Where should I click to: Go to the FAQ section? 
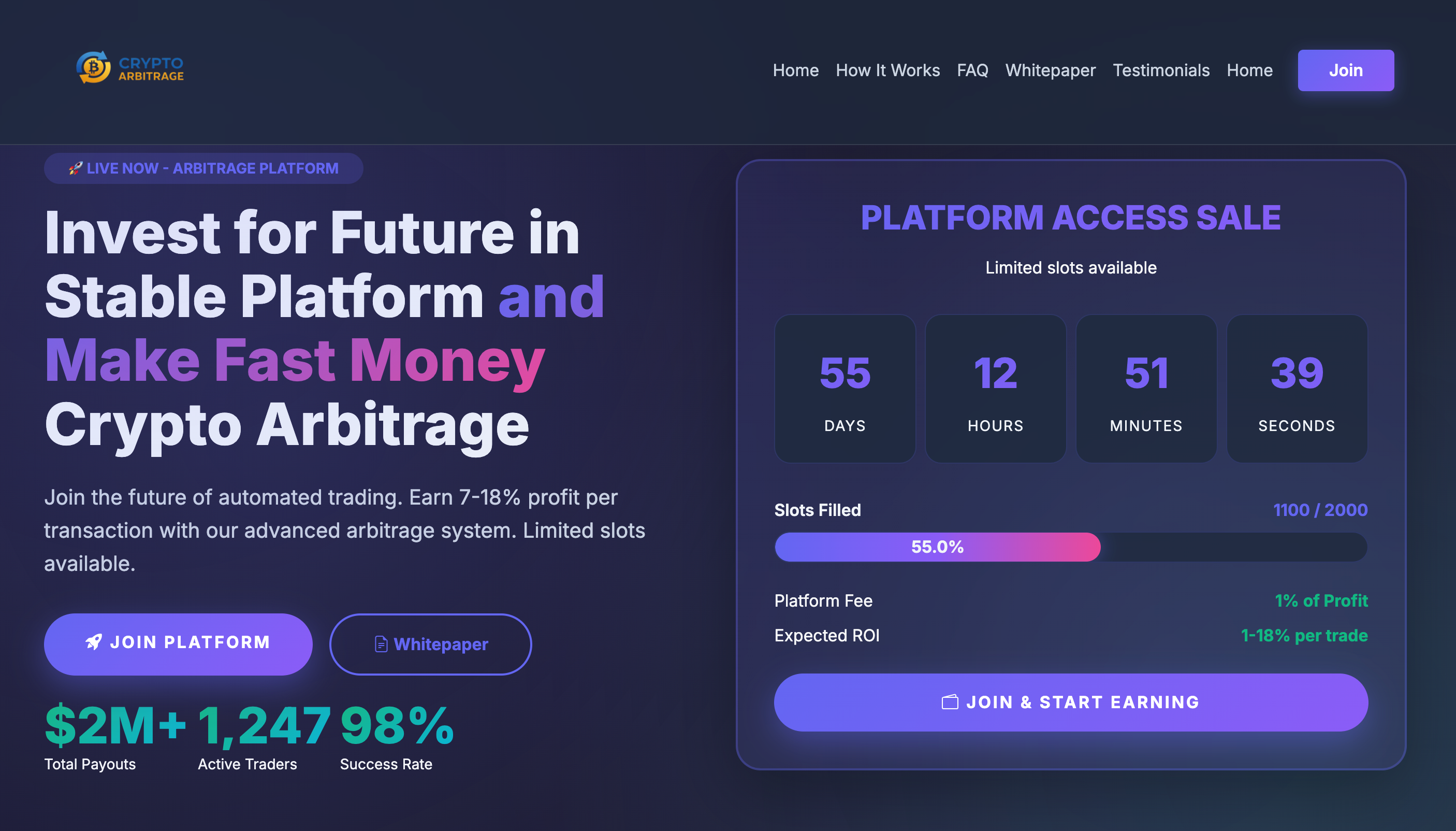972,70
